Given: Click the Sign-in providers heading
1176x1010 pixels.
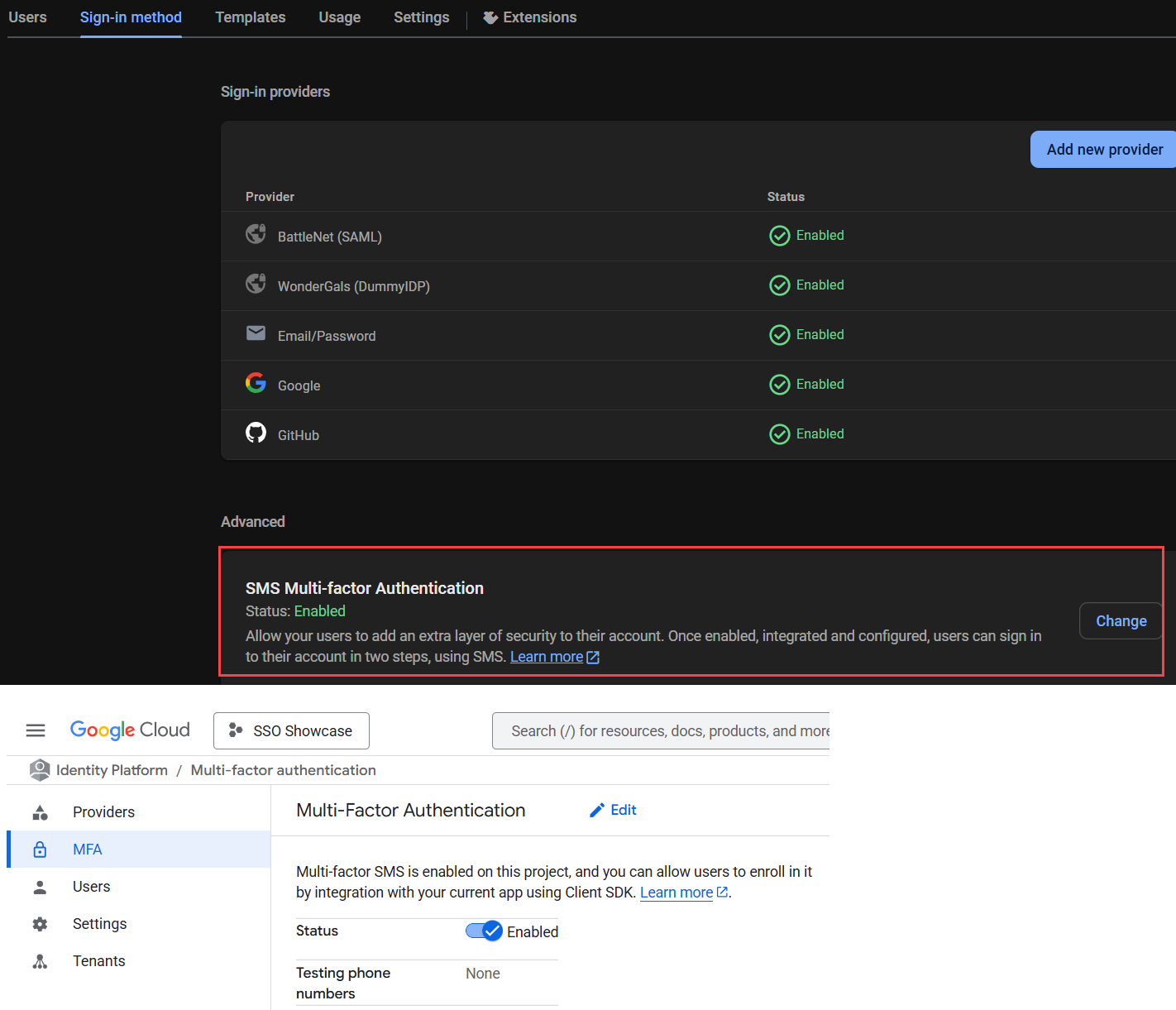Looking at the screenshot, I should click(275, 92).
